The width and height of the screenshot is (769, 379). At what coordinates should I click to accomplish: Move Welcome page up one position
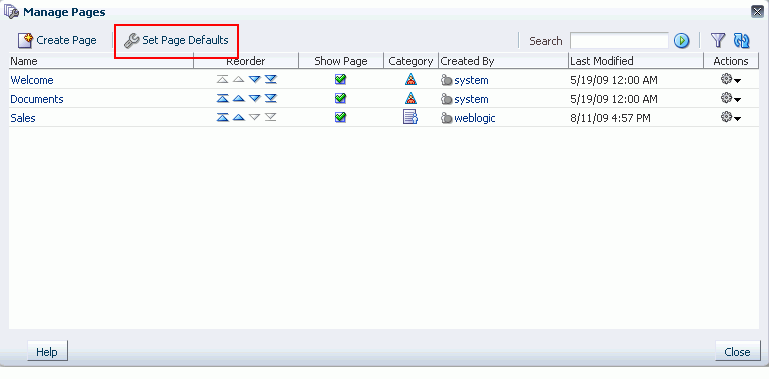[238, 79]
